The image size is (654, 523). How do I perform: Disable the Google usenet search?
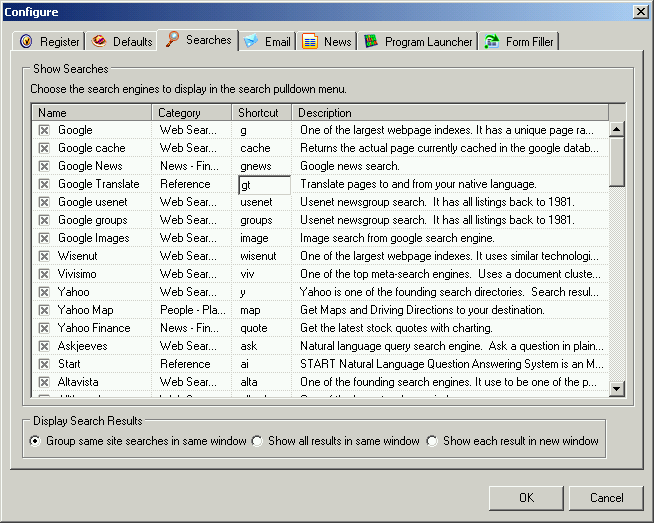[44, 202]
